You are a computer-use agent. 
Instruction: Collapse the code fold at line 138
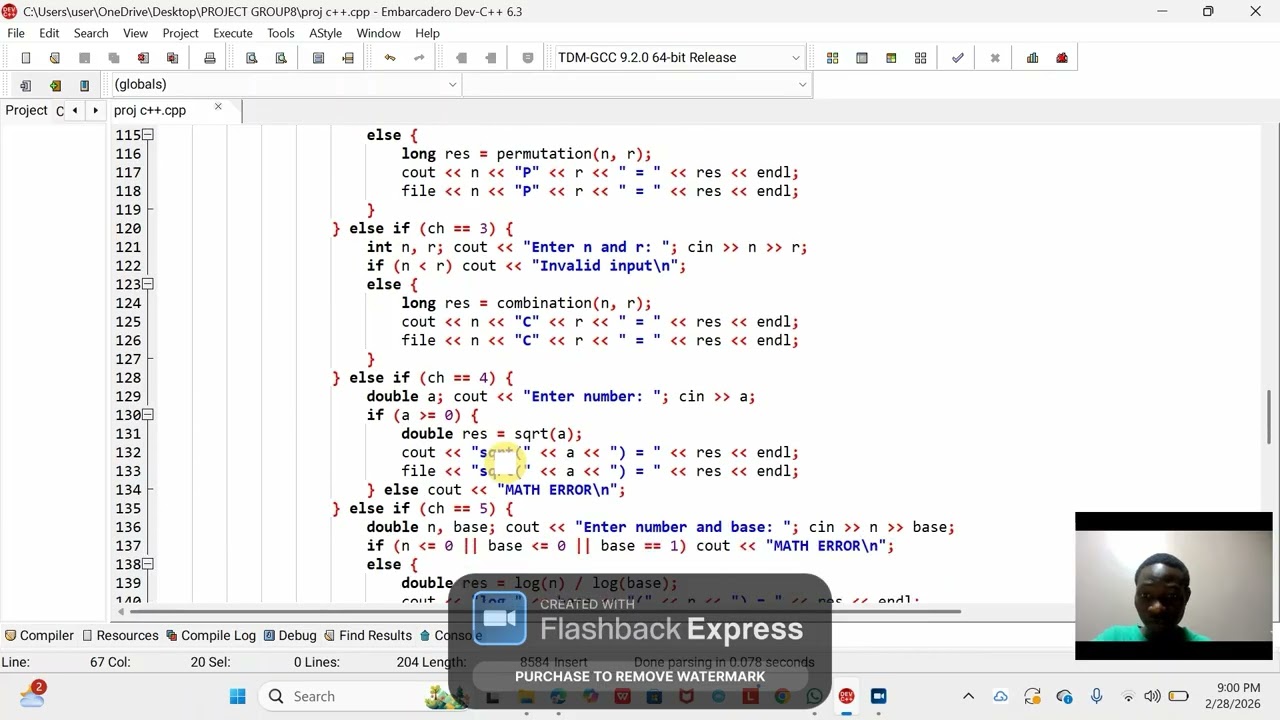148,564
